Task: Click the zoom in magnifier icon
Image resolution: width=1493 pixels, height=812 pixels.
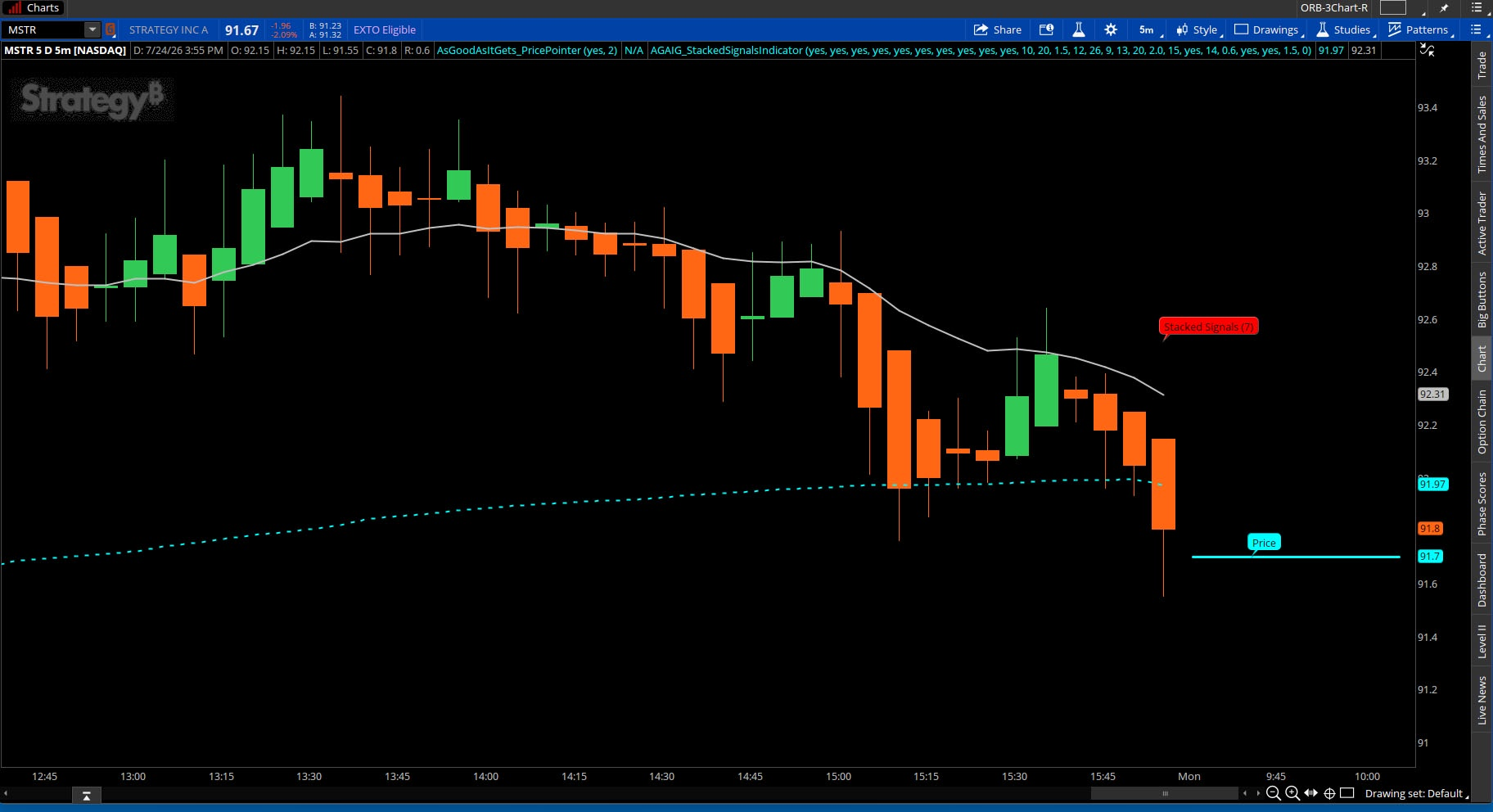Action: (1292, 793)
